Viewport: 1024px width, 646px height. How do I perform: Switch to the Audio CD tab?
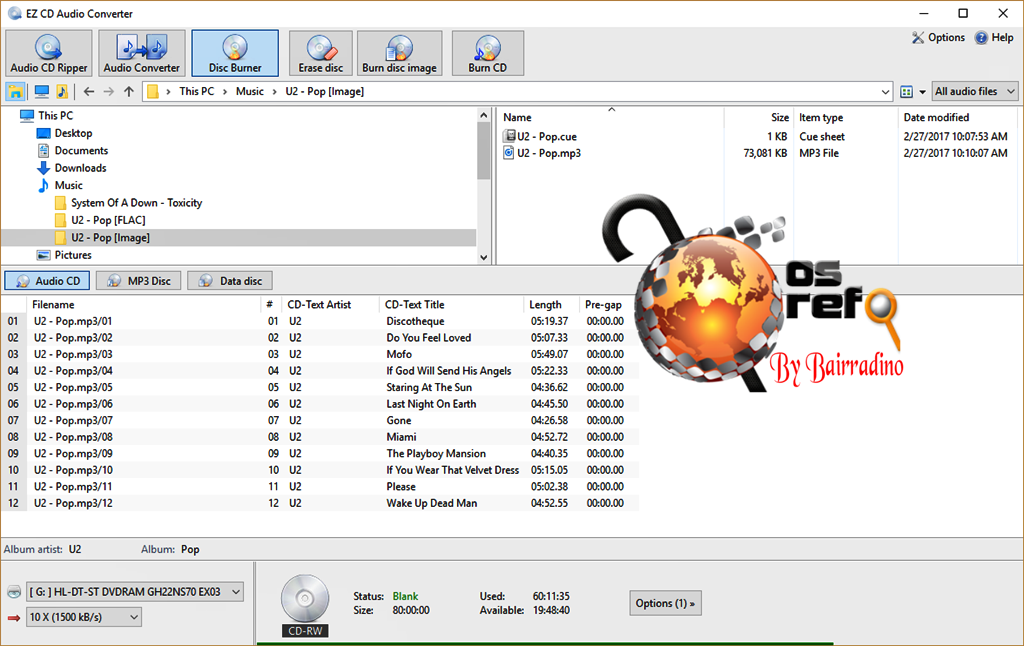click(47, 281)
